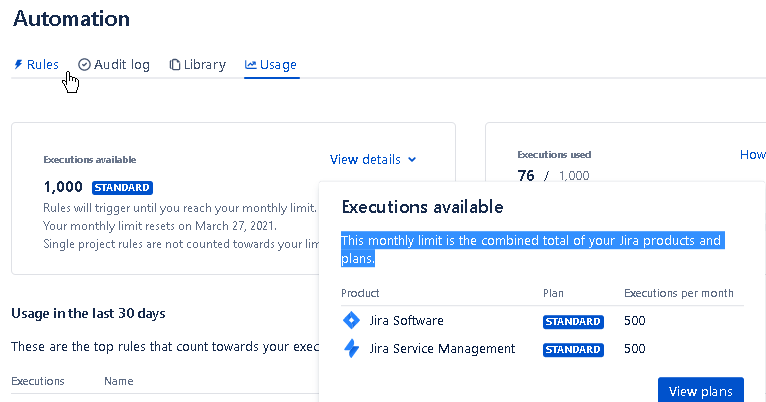Click the Executions per month column header
The height and width of the screenshot is (402, 766).
coord(679,293)
